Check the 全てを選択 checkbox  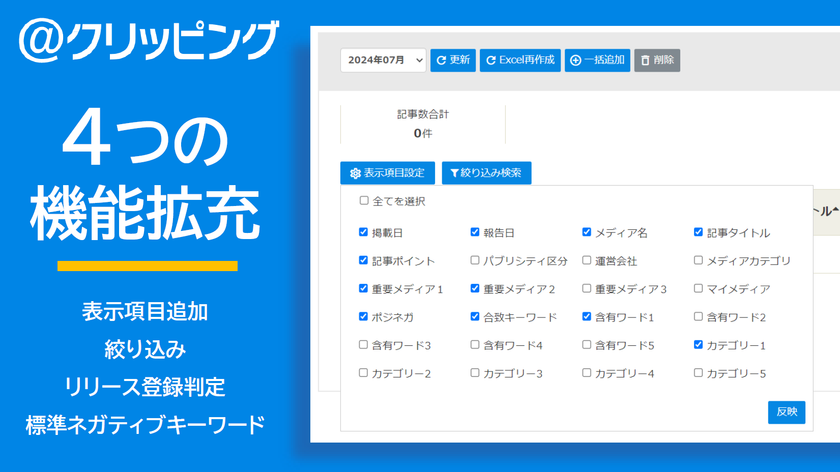point(364,200)
